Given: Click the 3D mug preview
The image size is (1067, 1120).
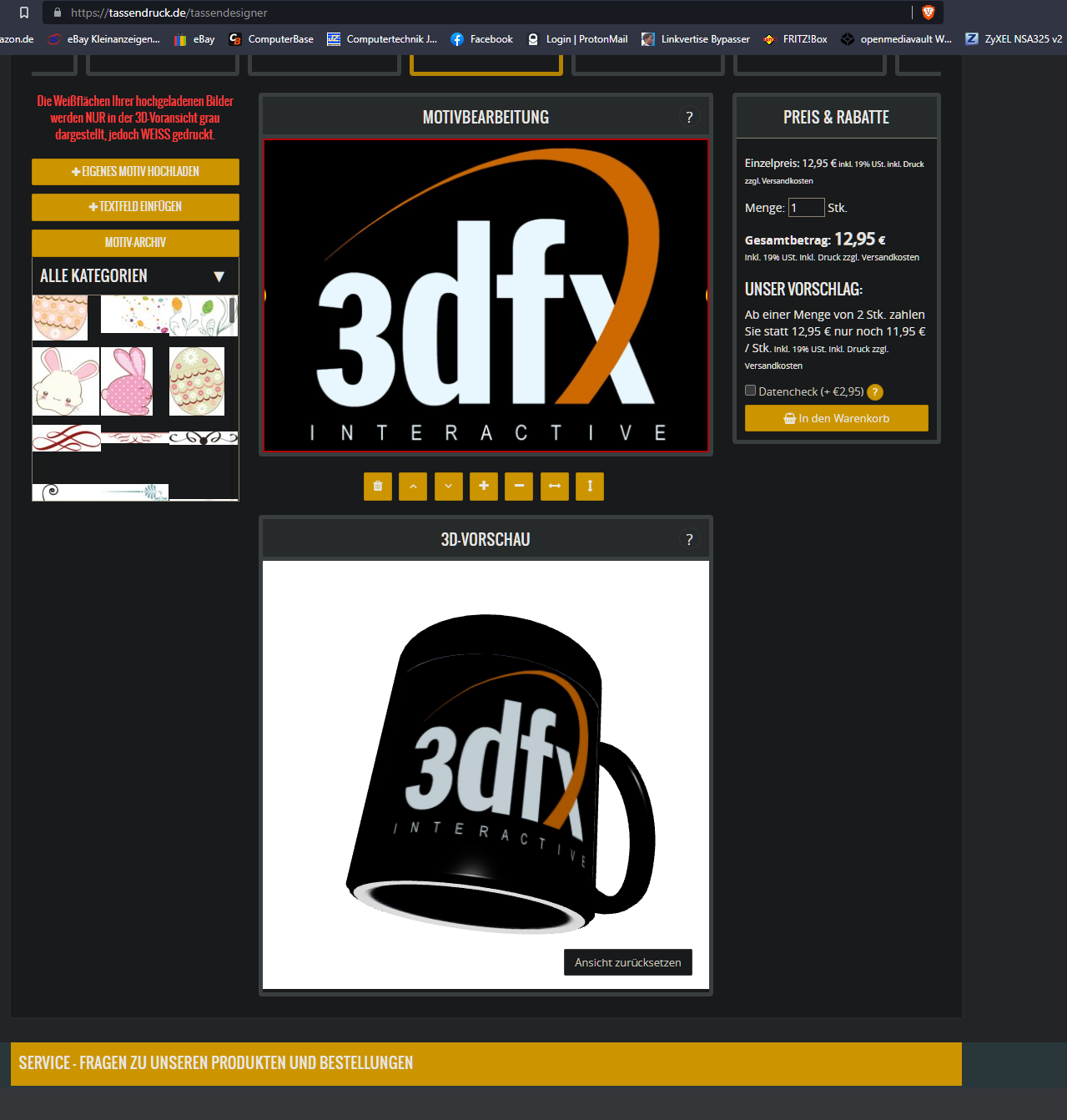Looking at the screenshot, I should click(501, 774).
